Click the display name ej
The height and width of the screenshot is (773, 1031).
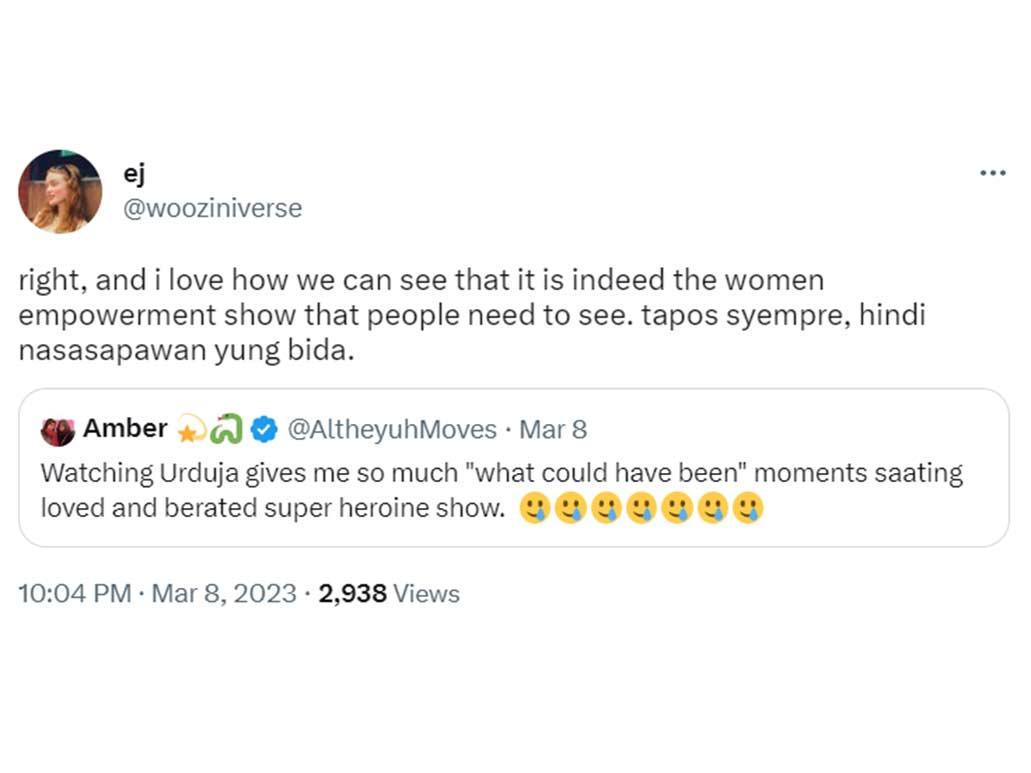135,172
